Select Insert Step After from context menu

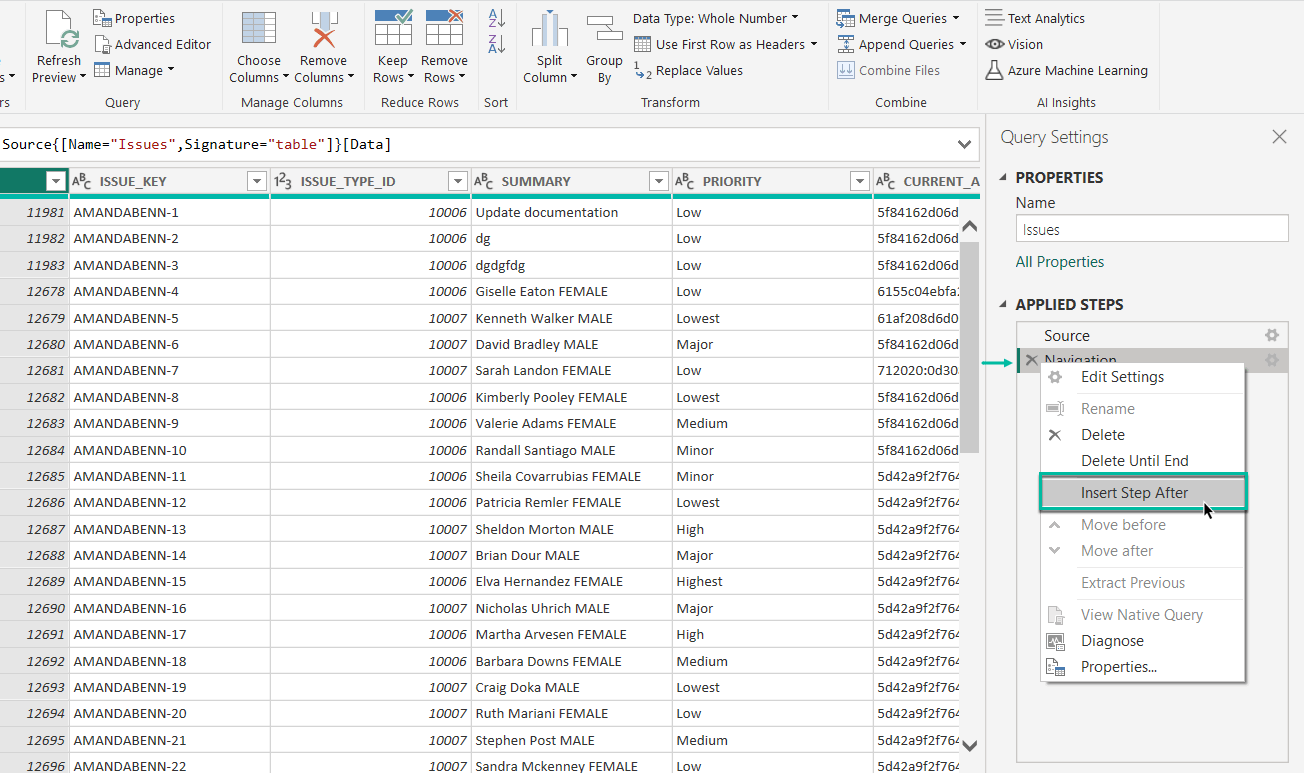coord(1134,493)
